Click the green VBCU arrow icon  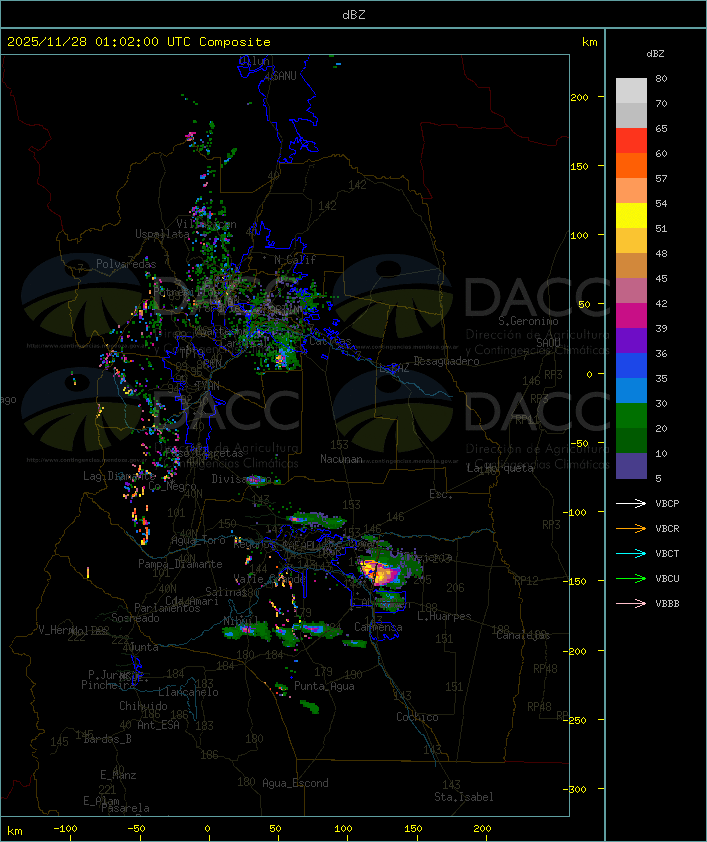click(x=631, y=578)
